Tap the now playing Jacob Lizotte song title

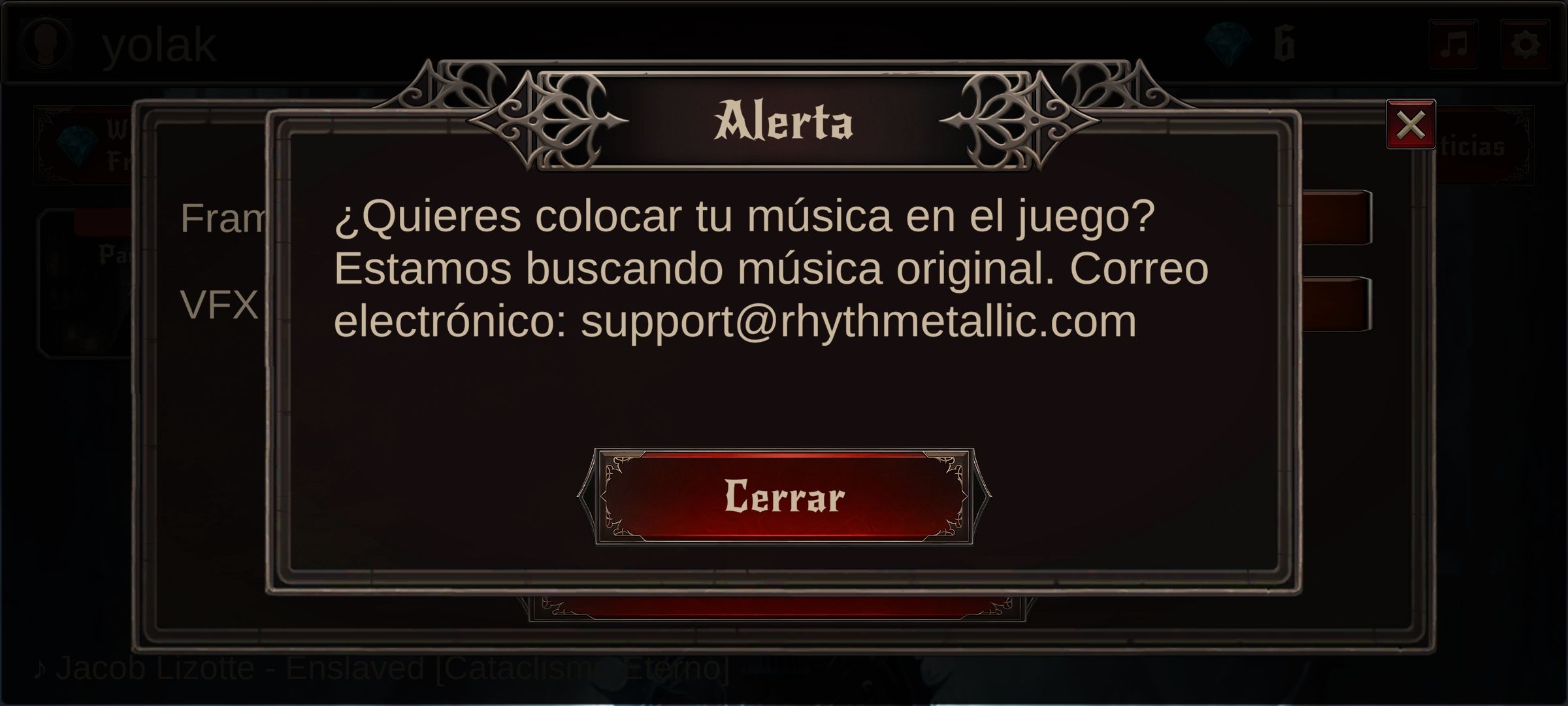pyautogui.click(x=381, y=668)
